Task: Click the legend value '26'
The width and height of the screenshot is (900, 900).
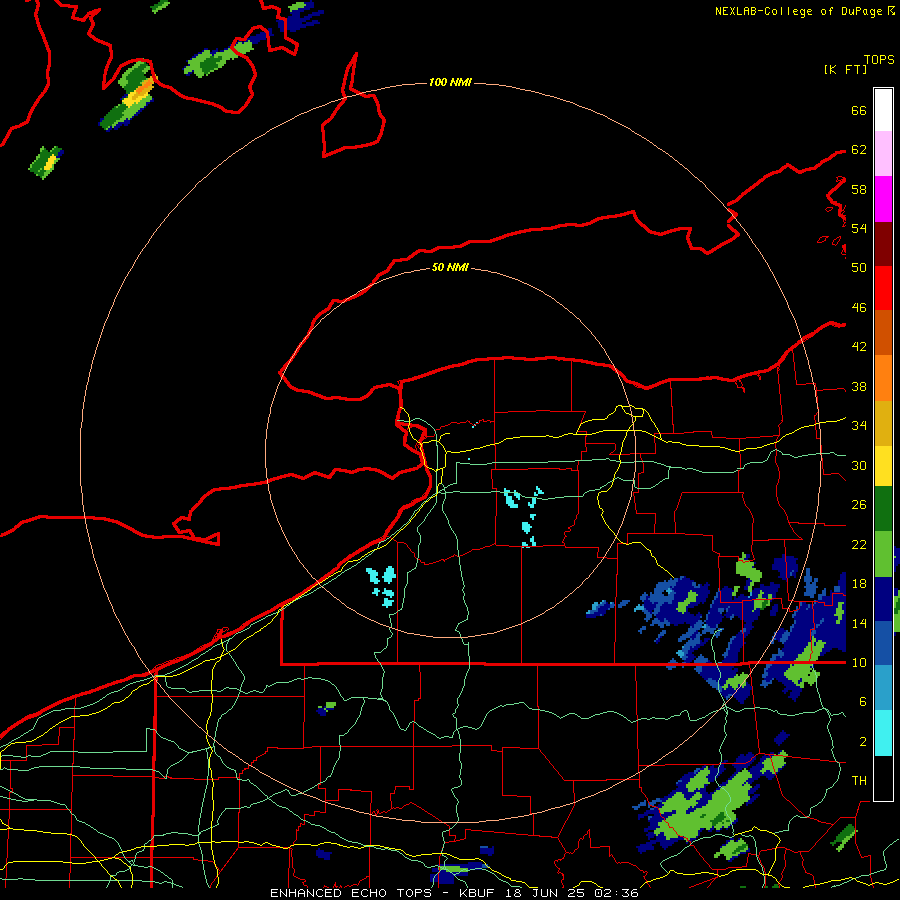Action: pos(859,505)
